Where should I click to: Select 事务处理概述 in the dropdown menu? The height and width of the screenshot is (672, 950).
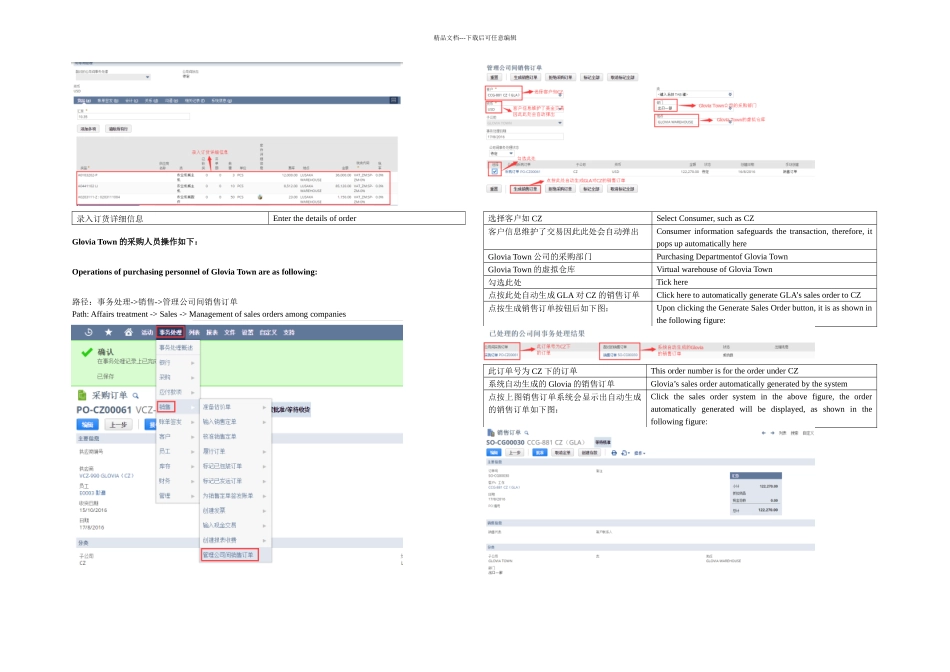[177, 348]
